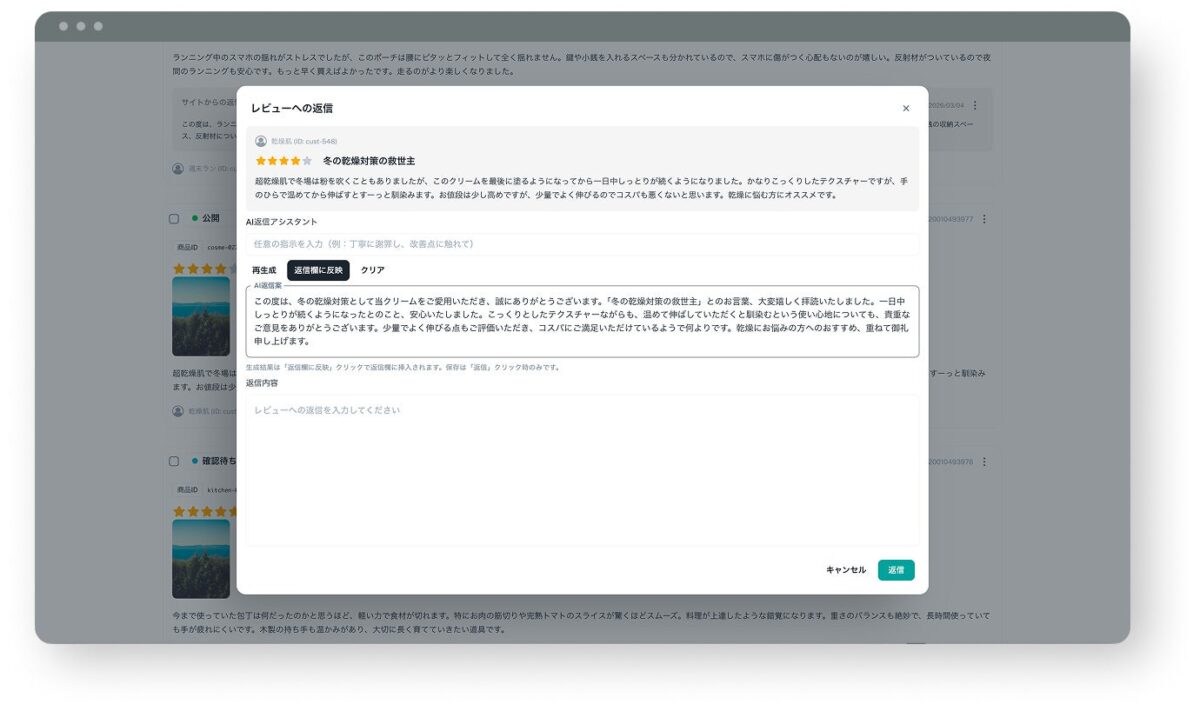Tick the checkbox beside the 公開 review
The image size is (1200, 711).
coord(175,218)
